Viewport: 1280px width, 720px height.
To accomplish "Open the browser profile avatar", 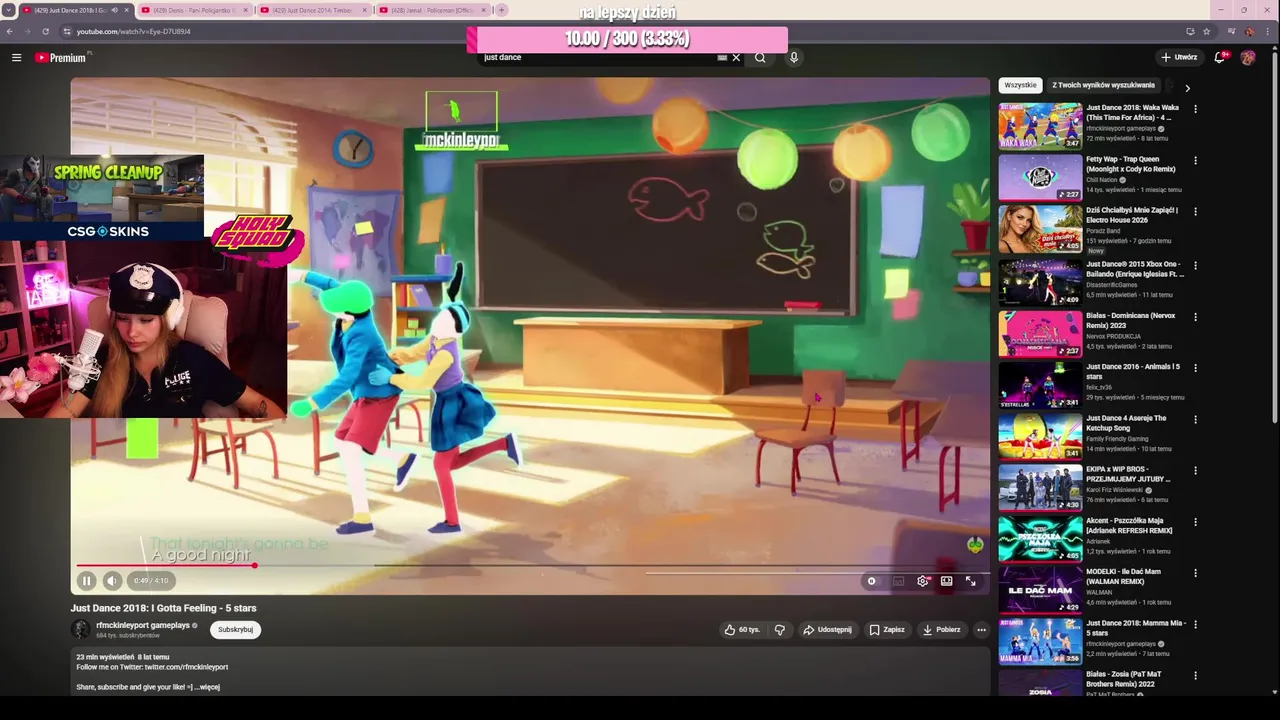I will tap(1249, 31).
